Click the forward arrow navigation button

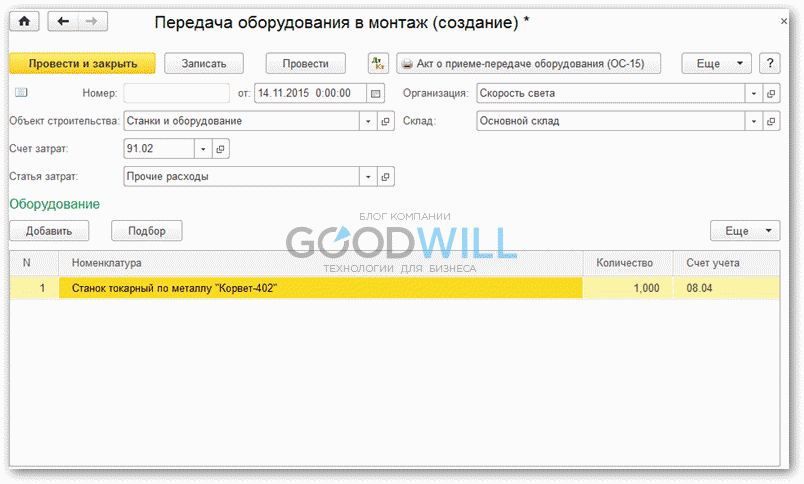point(92,21)
